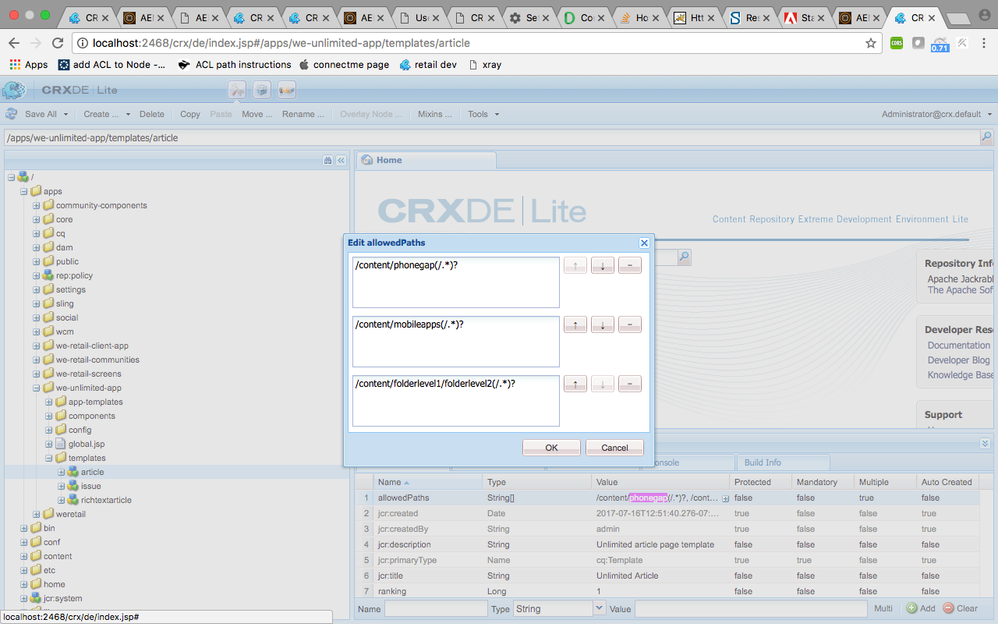Viewport: 998px width, 624px height.
Task: Collapse the tree panel with double-arrow icon
Action: [340, 160]
